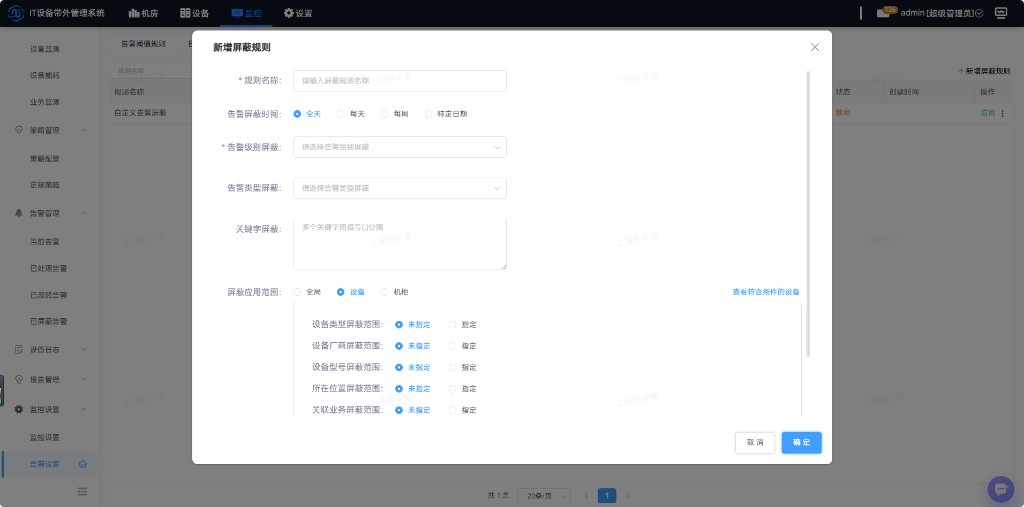Open 业务监测 in the sidebar

(x=44, y=103)
